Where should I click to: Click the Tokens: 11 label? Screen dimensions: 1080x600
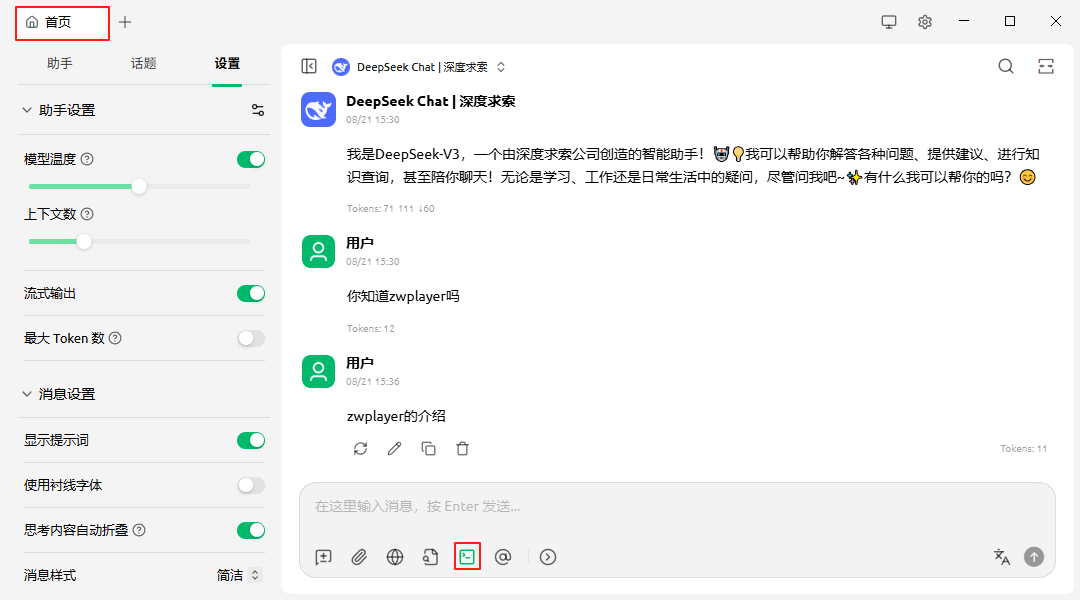click(x=1024, y=448)
